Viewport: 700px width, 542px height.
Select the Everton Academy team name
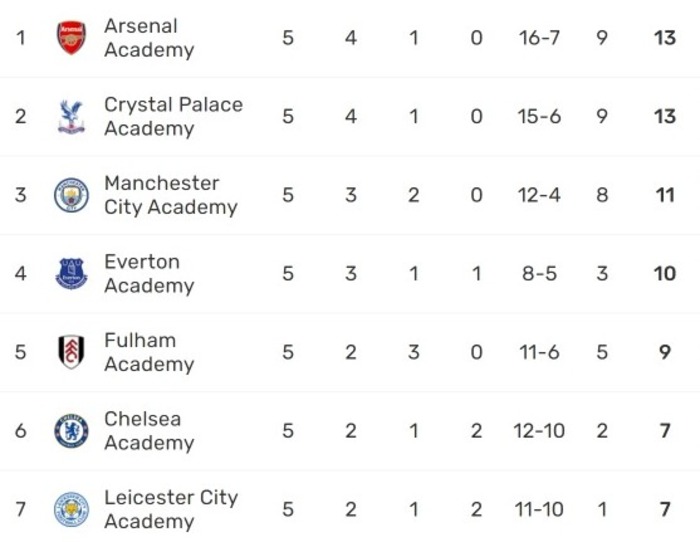149,274
